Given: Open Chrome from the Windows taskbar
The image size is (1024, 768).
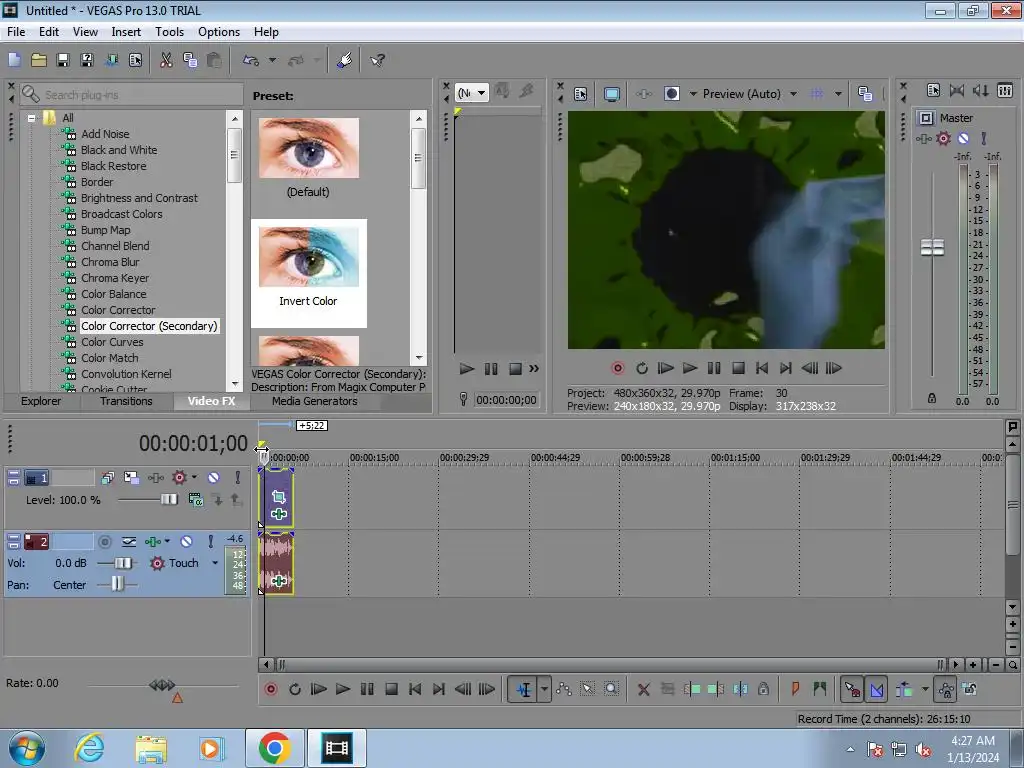Looking at the screenshot, I should pyautogui.click(x=274, y=748).
